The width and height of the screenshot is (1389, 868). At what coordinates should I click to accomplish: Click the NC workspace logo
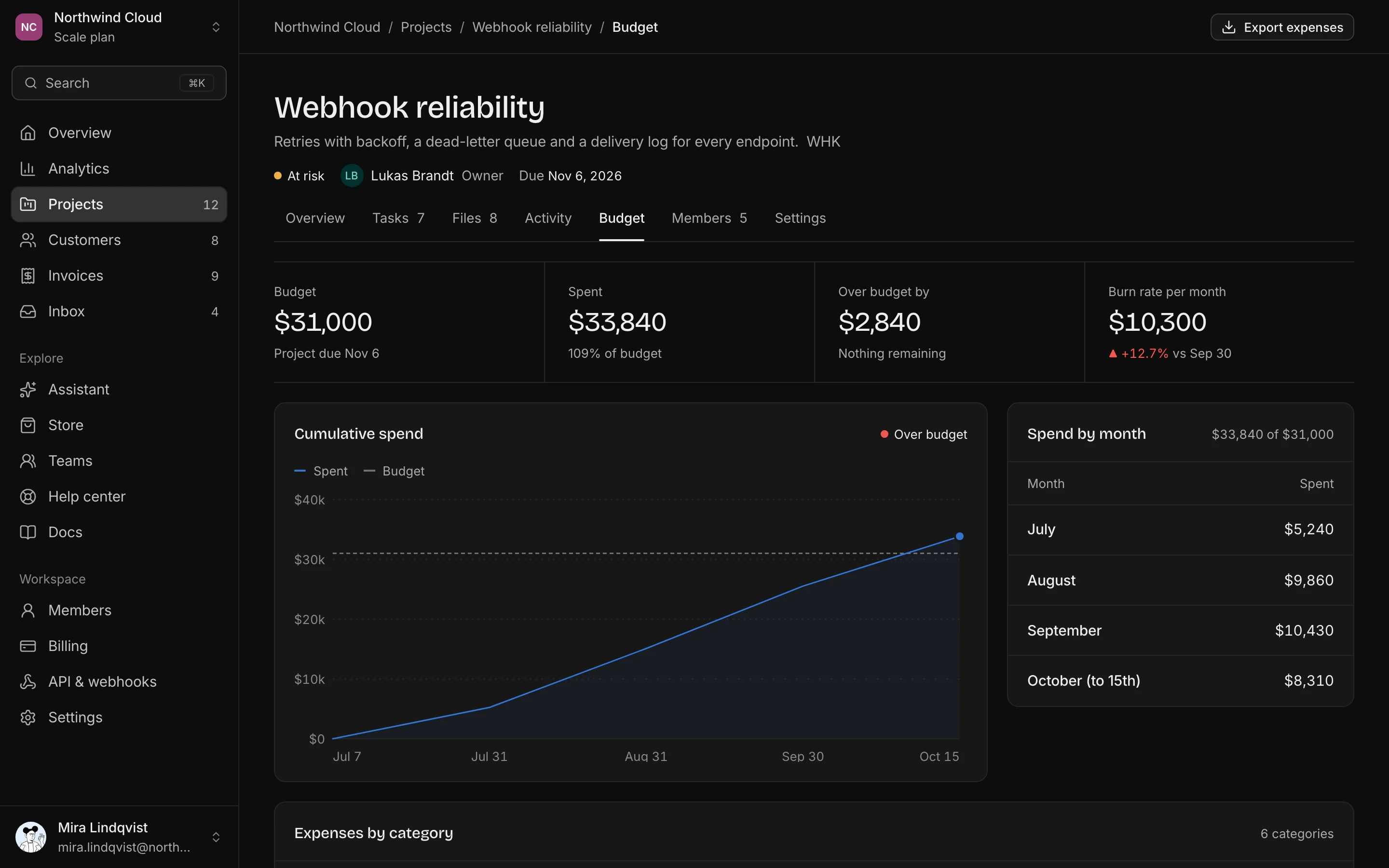pyautogui.click(x=29, y=27)
